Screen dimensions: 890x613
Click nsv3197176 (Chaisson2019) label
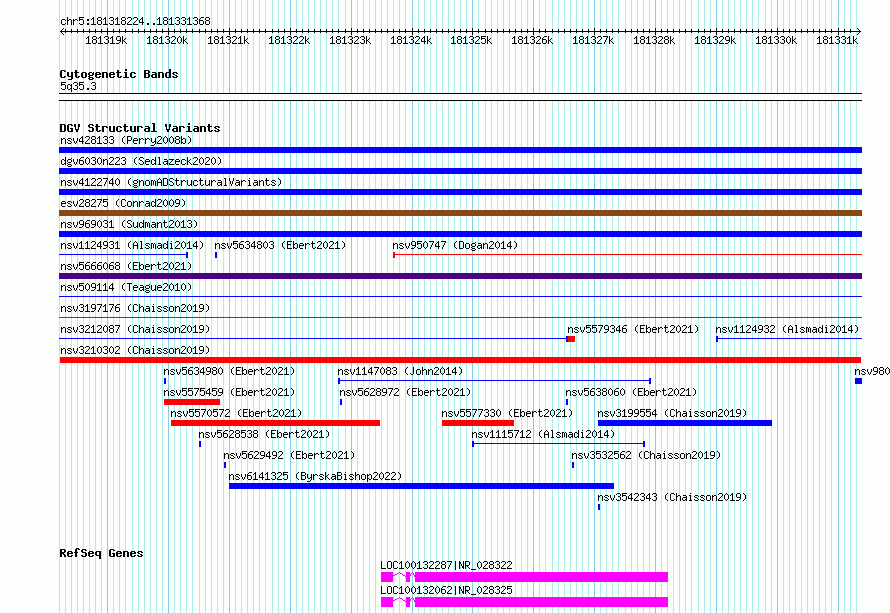[x=135, y=308]
